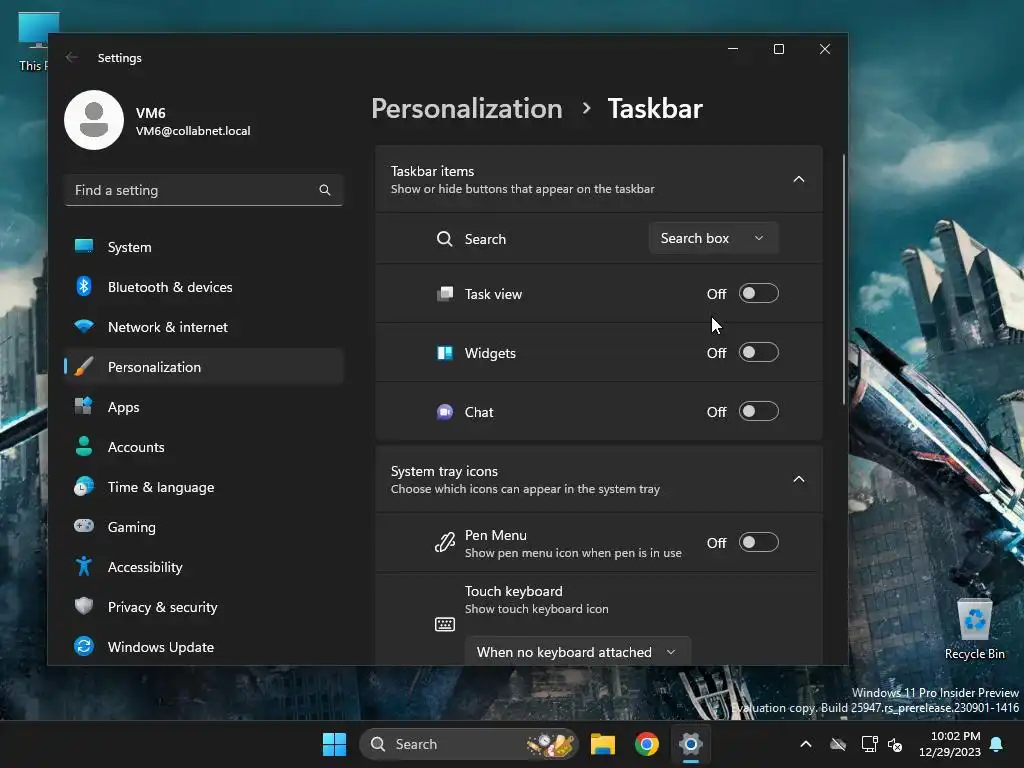The height and width of the screenshot is (768, 1024).
Task: Click the Apps icon in sidebar
Action: (x=84, y=406)
